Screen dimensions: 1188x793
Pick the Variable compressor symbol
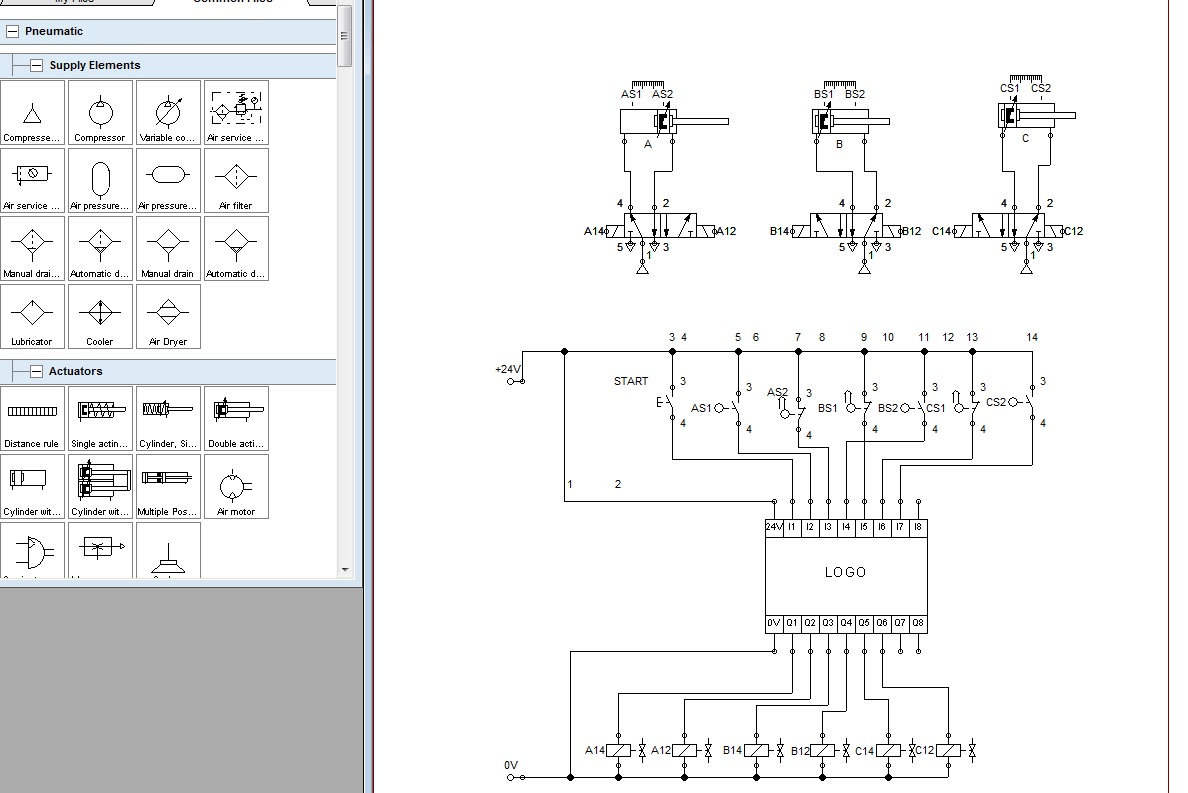(x=168, y=112)
